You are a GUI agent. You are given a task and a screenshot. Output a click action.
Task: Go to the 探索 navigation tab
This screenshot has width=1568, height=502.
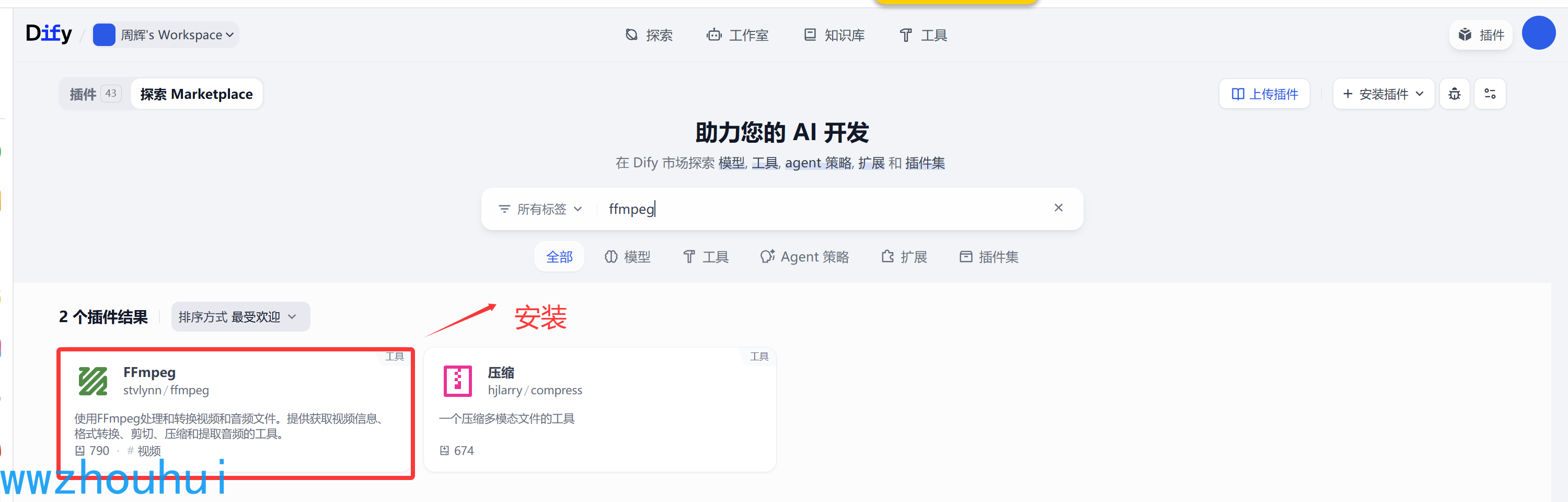tap(649, 36)
